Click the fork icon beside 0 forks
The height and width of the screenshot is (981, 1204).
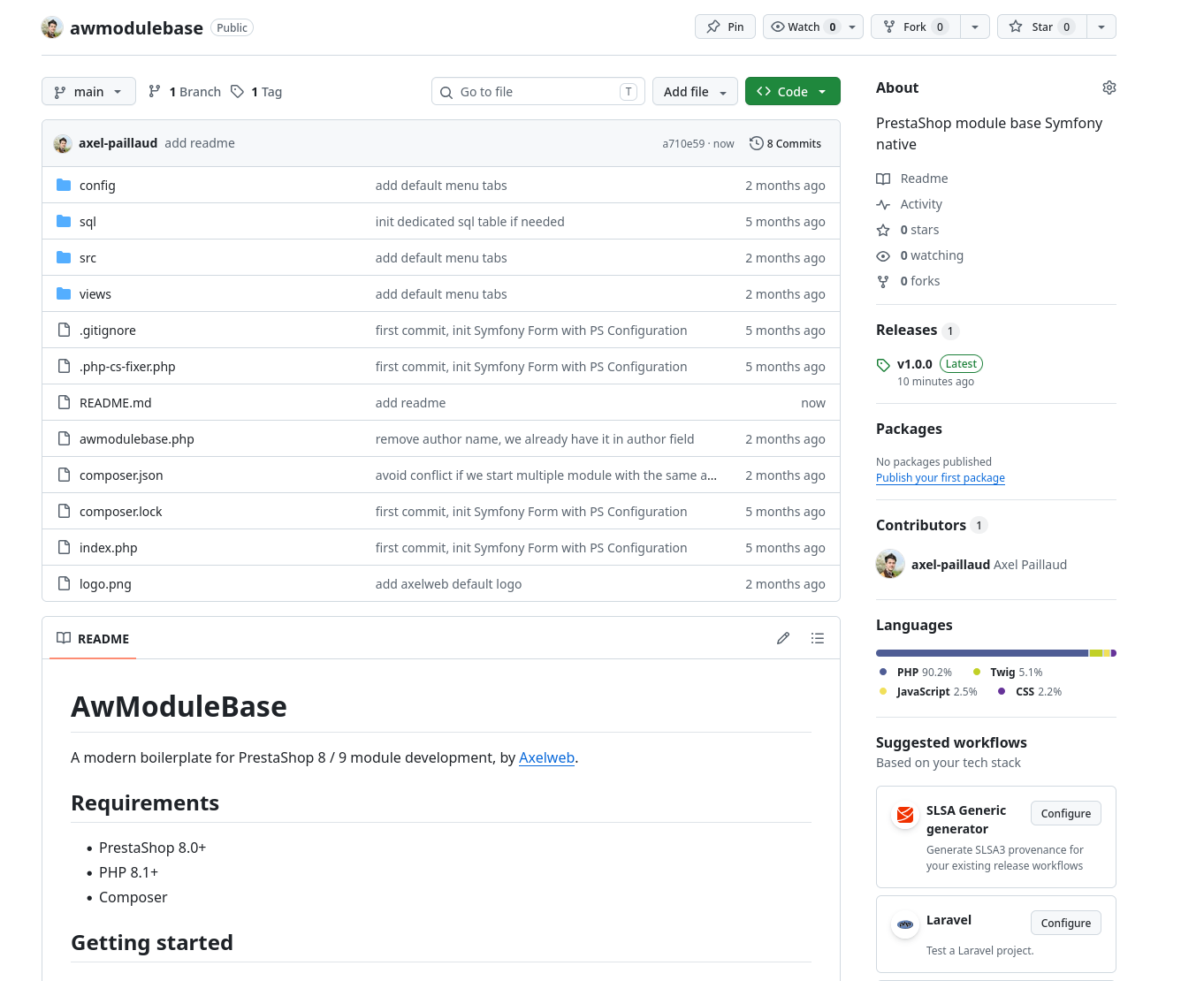pos(883,281)
